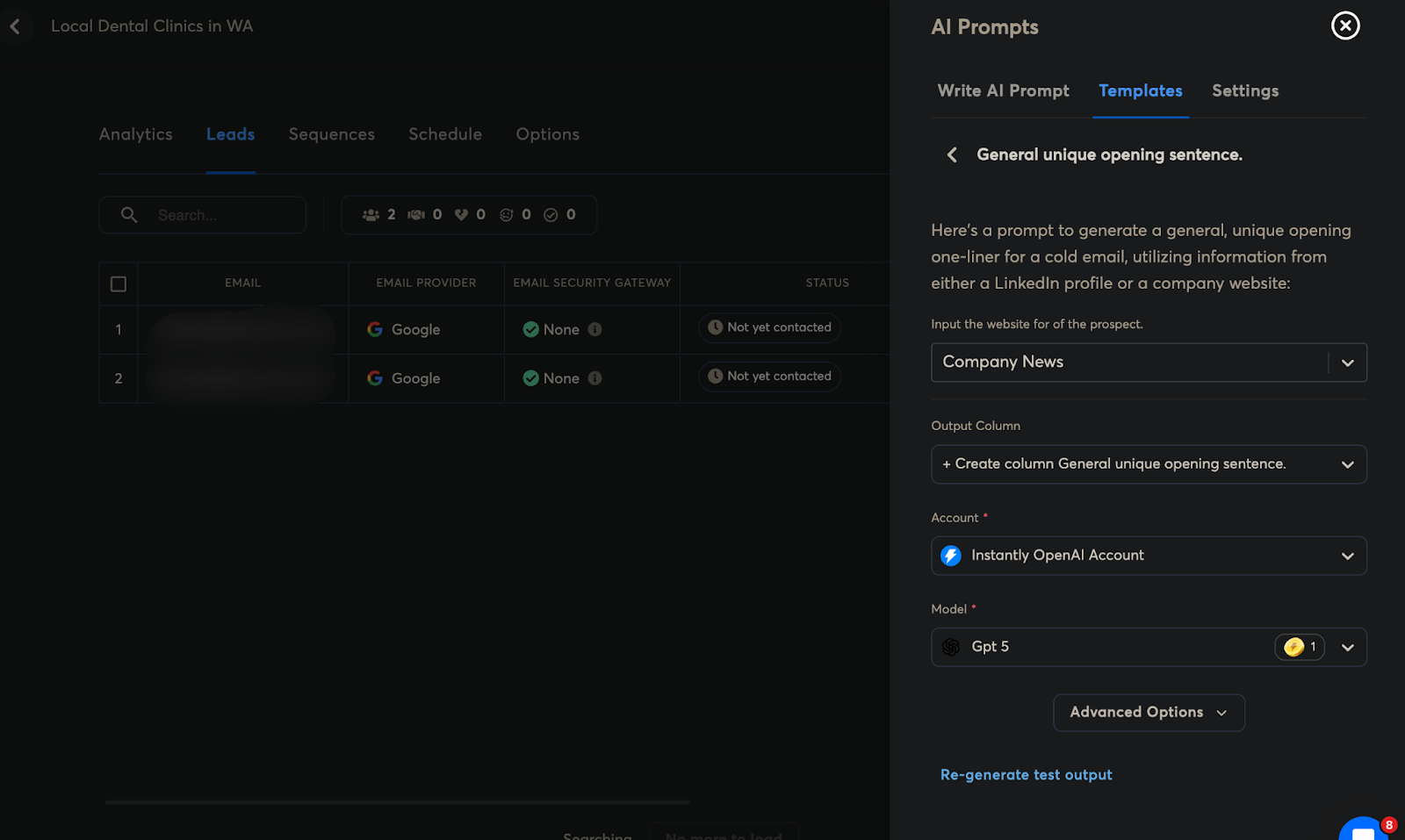Open the Instantly OpenAI Account dropdown

(x=1347, y=556)
